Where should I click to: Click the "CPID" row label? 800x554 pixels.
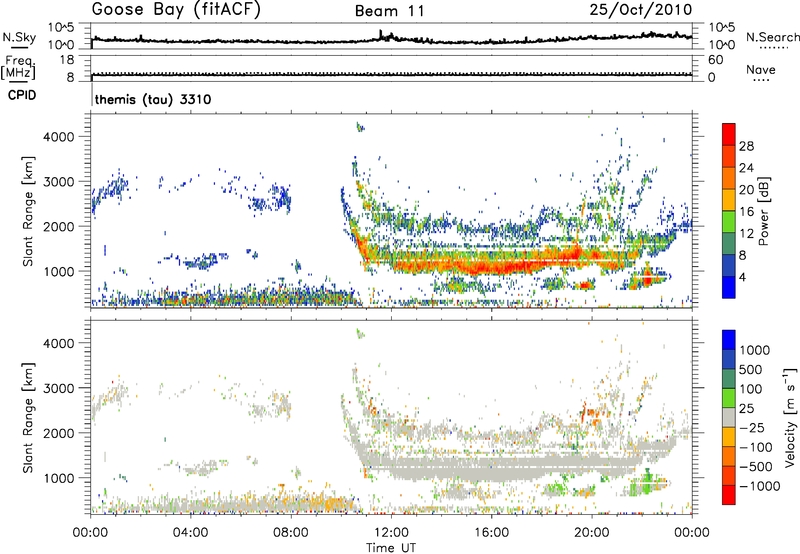pyautogui.click(x=22, y=95)
